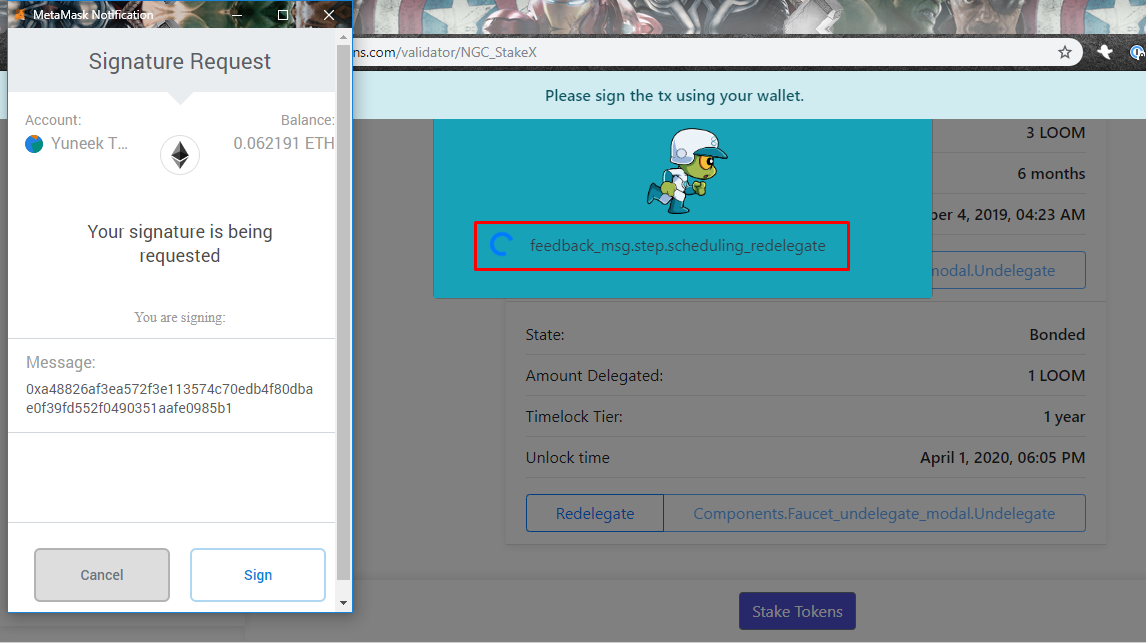Viewport: 1146px width, 643px height.
Task: Click the Yuneek account avatar icon
Action: (34, 144)
